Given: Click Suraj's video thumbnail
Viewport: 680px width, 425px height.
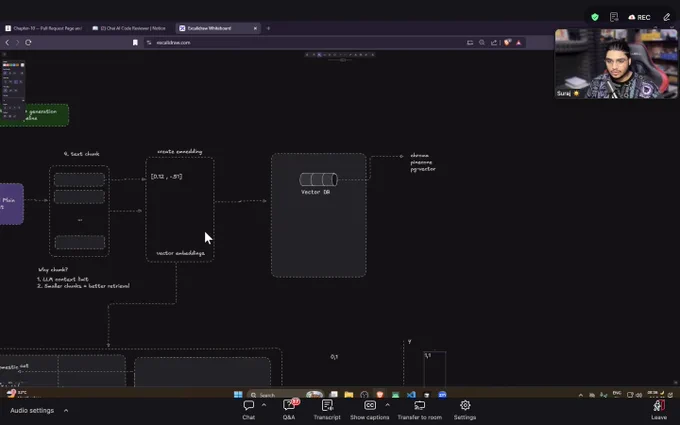Looking at the screenshot, I should (616, 64).
